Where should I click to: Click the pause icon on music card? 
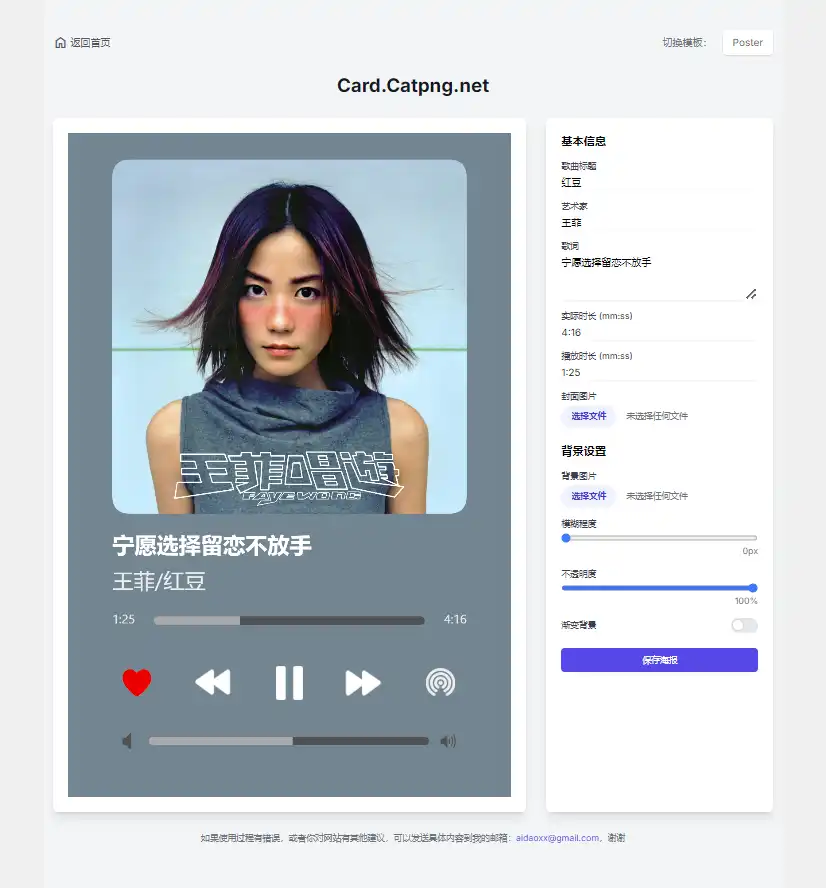tap(289, 682)
